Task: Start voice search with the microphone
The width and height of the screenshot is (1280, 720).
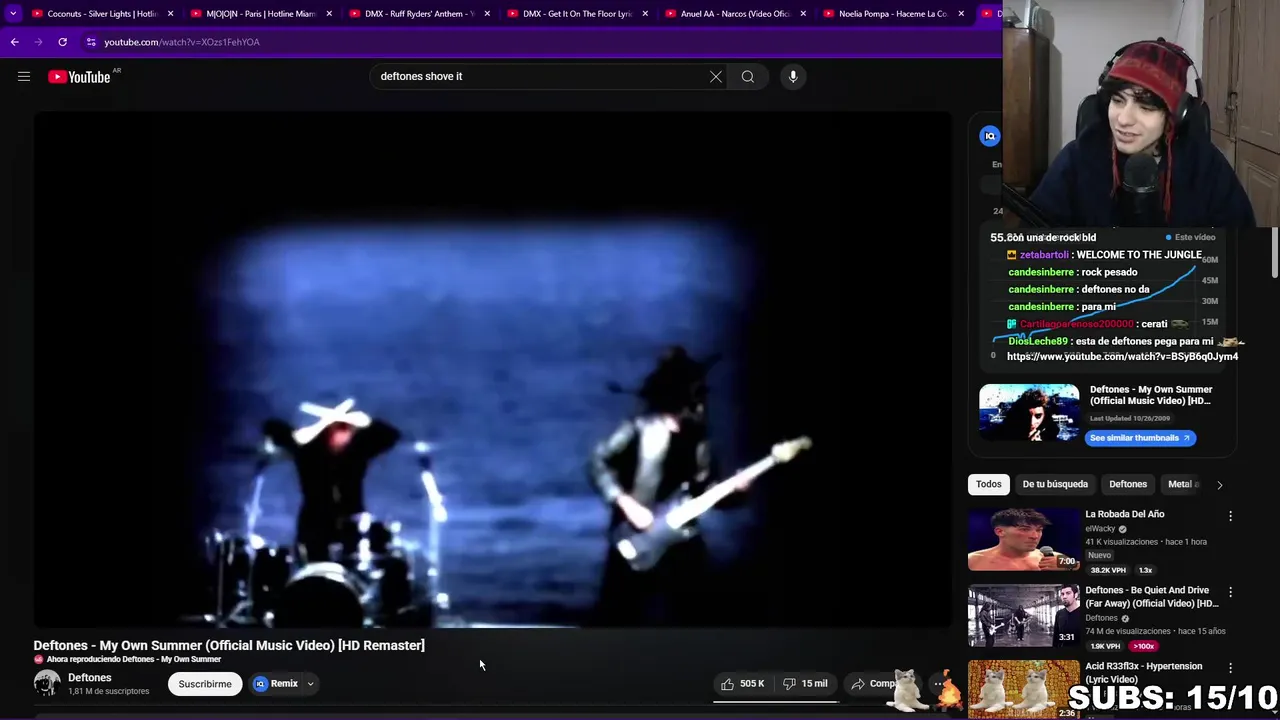Action: [x=793, y=76]
